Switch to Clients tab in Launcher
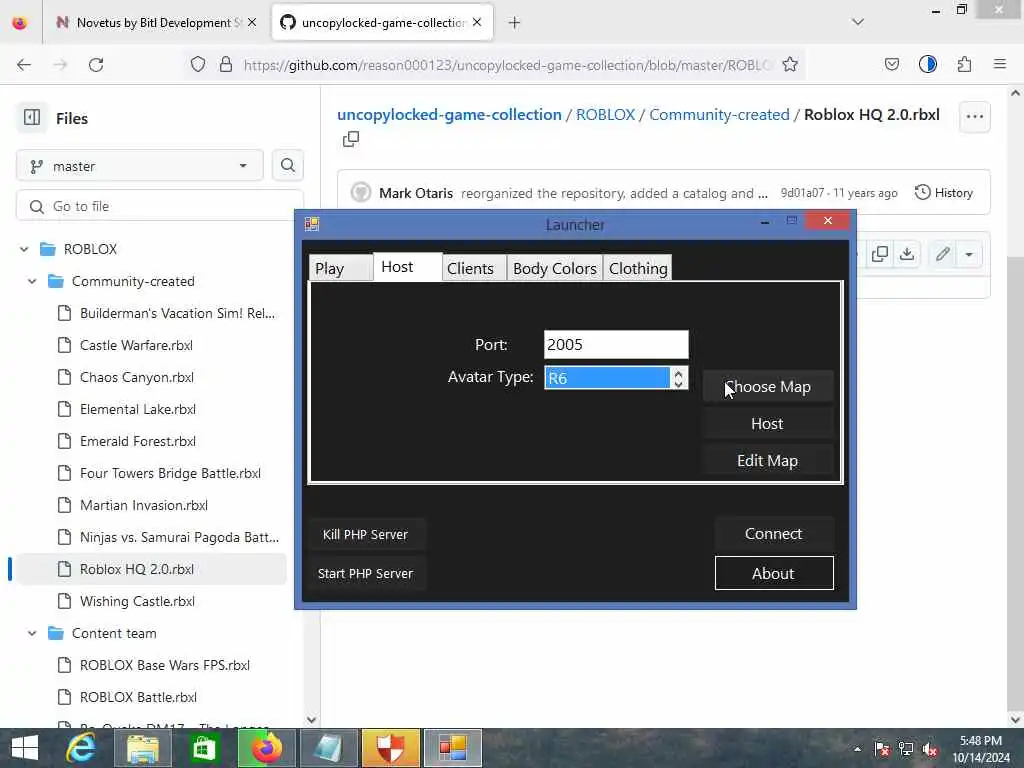This screenshot has height=768, width=1024. tap(473, 268)
